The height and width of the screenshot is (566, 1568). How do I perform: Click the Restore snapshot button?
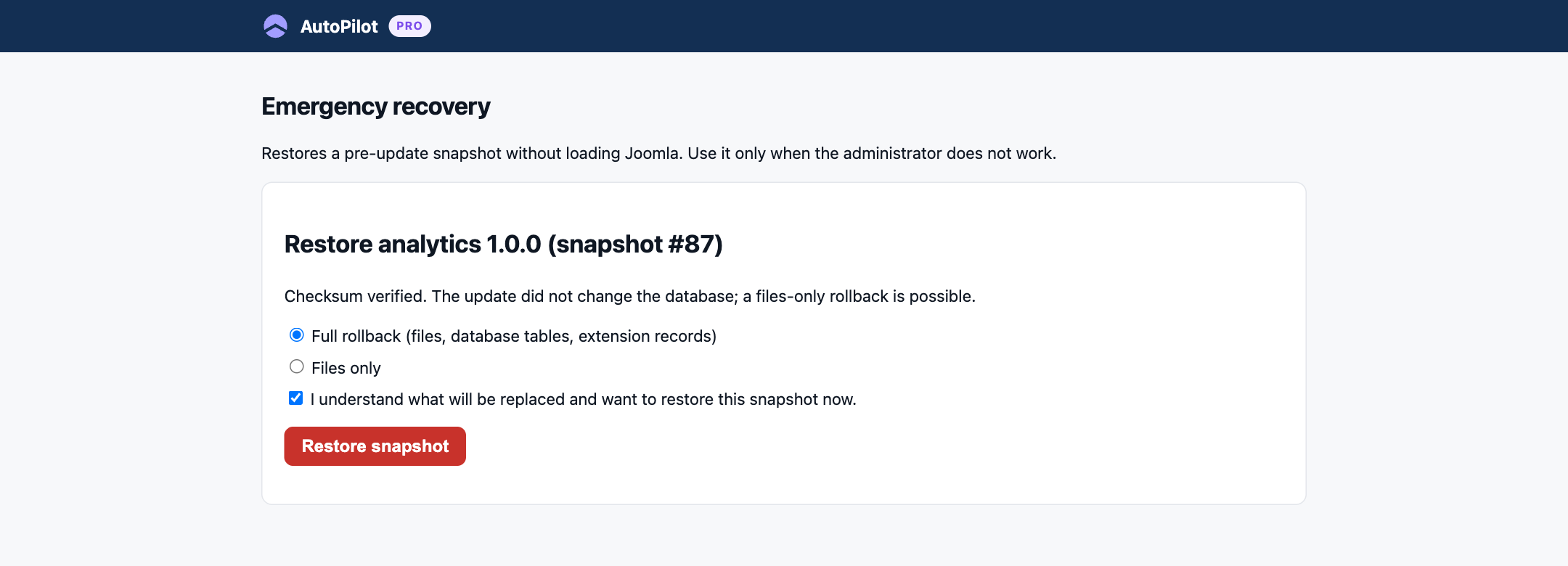pyautogui.click(x=375, y=446)
